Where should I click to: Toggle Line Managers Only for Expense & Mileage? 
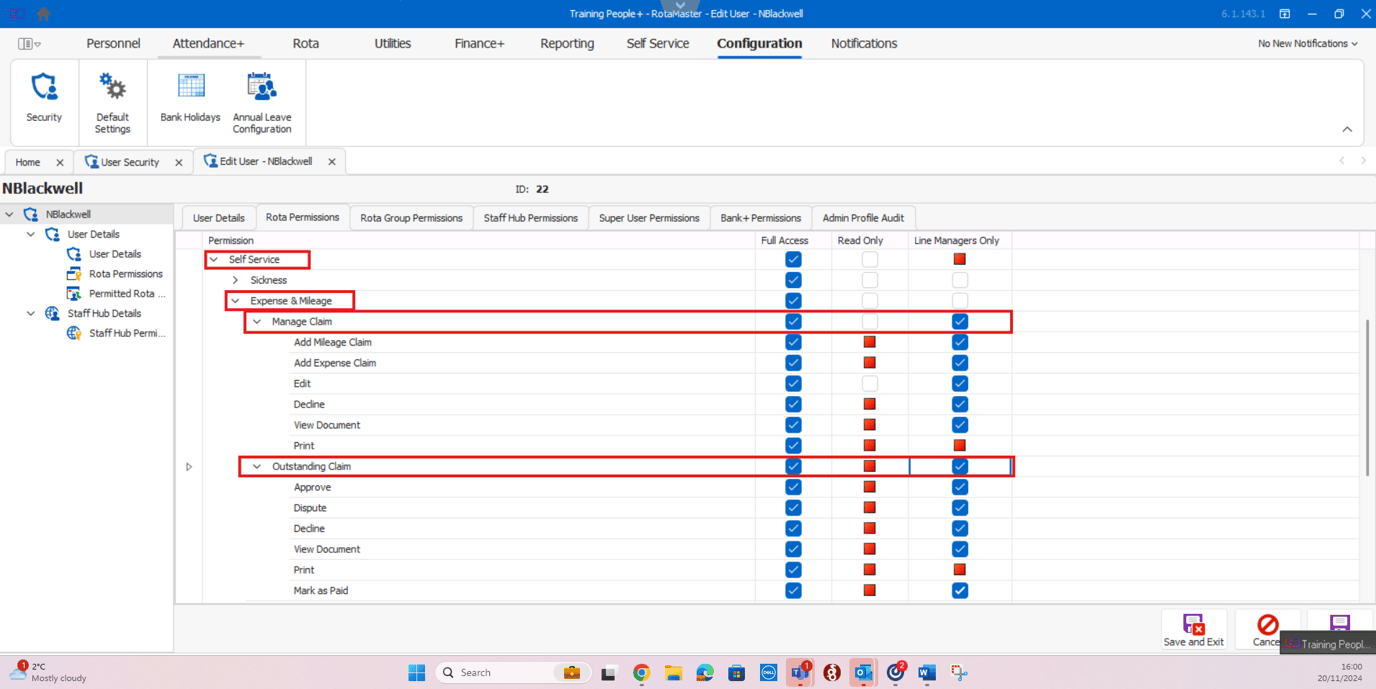(x=960, y=301)
